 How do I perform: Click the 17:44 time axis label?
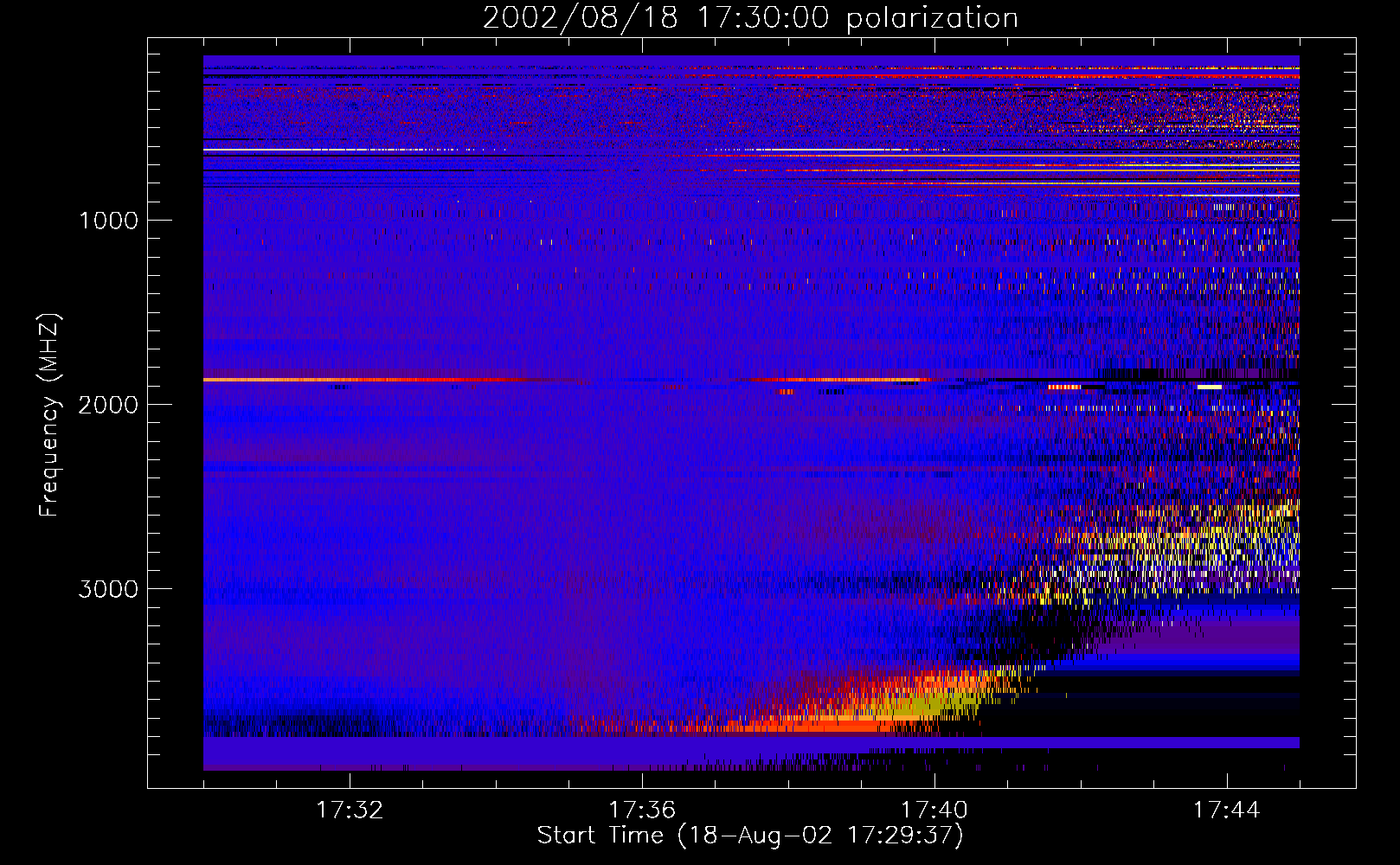pos(1227,811)
